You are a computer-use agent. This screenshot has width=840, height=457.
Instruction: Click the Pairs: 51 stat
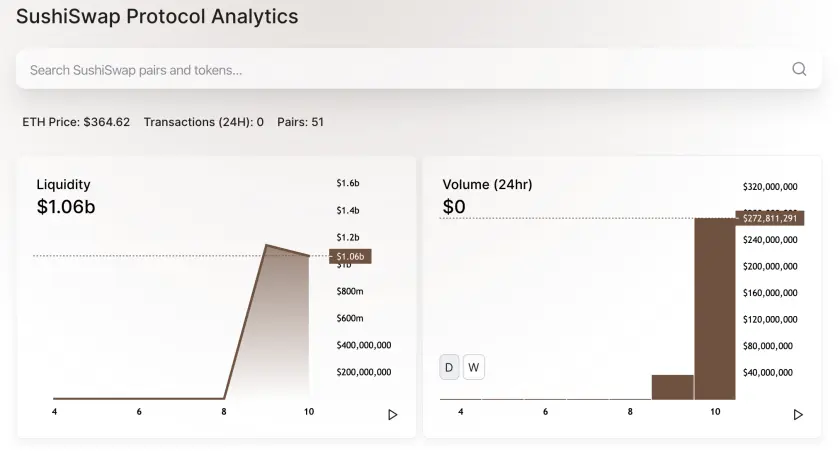300,122
